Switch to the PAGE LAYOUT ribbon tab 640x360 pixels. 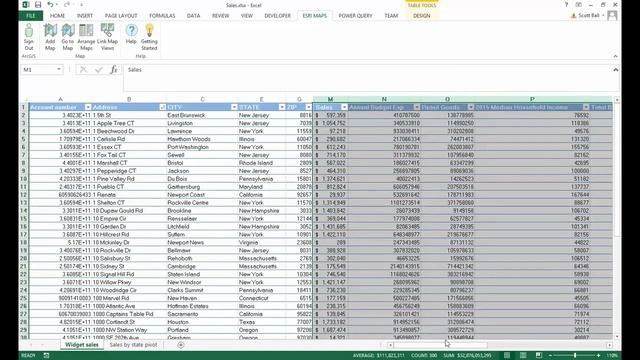click(121, 16)
